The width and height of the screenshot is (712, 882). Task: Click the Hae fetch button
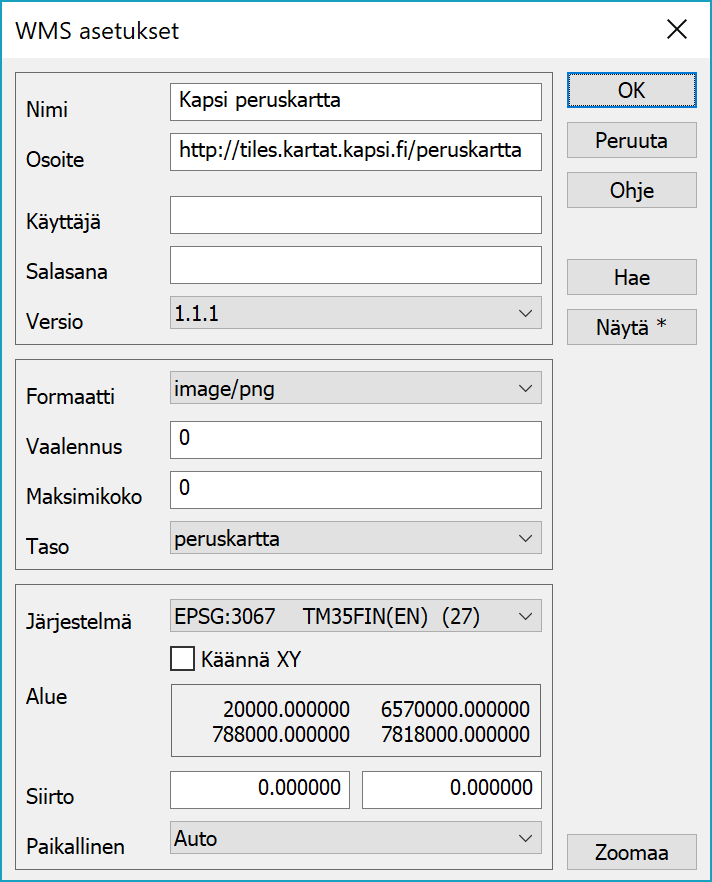click(631, 277)
